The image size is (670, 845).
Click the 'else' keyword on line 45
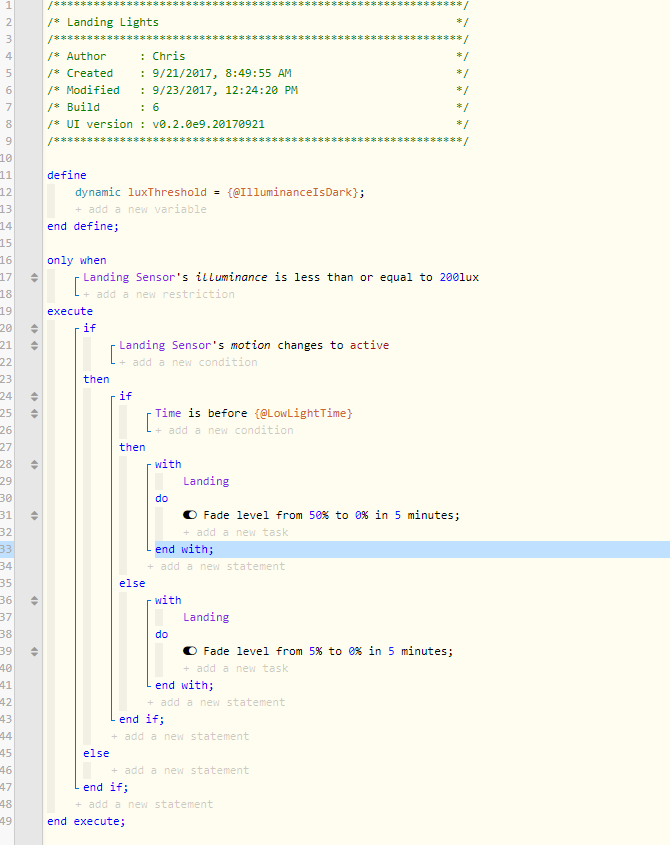coord(96,753)
